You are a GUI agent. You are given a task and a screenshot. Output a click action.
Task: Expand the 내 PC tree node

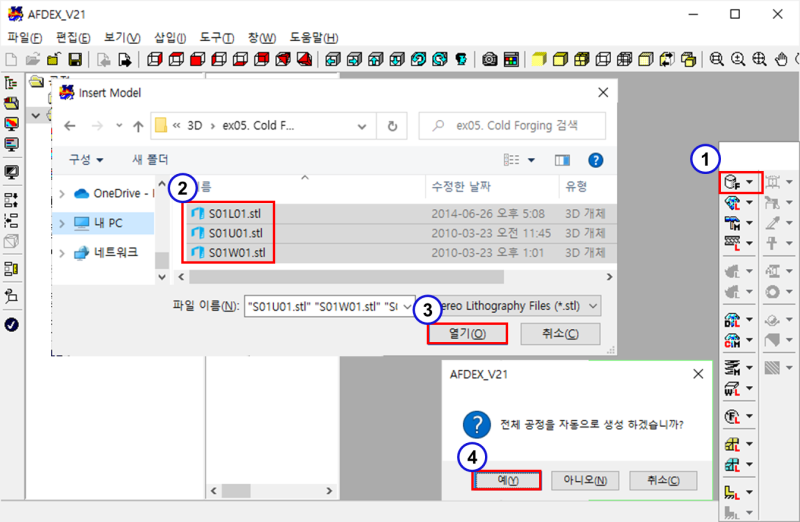point(62,223)
